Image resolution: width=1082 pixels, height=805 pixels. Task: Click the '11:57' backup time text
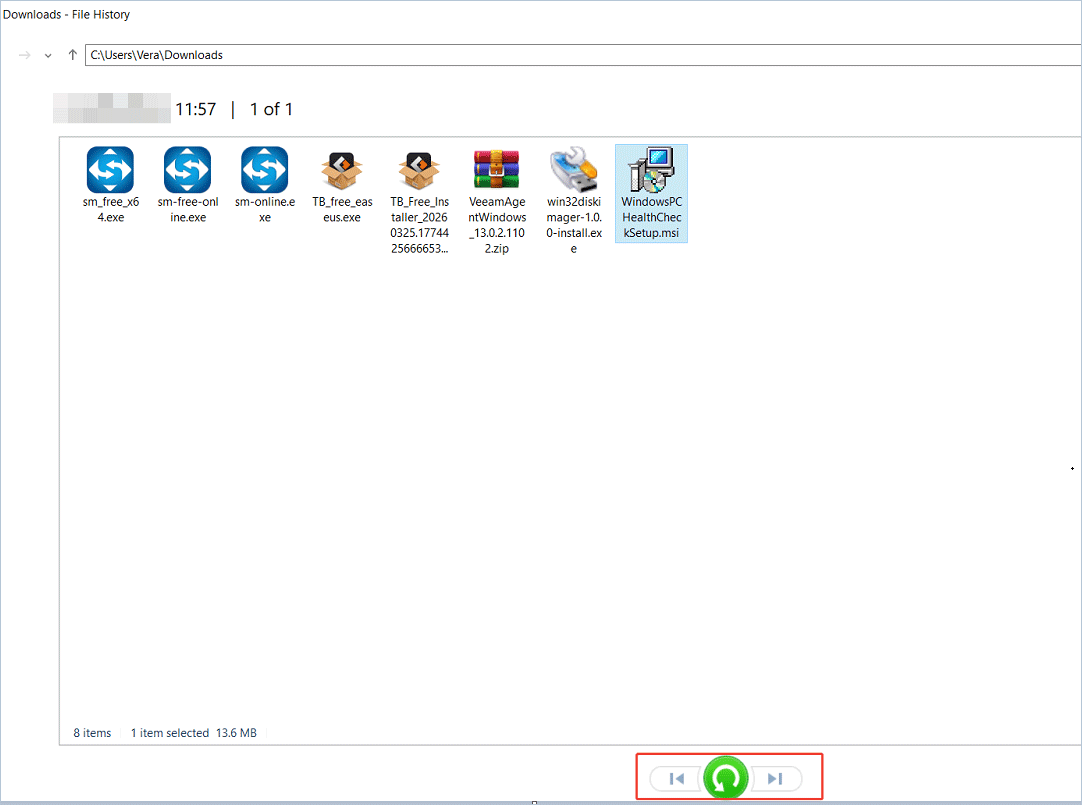(x=195, y=109)
